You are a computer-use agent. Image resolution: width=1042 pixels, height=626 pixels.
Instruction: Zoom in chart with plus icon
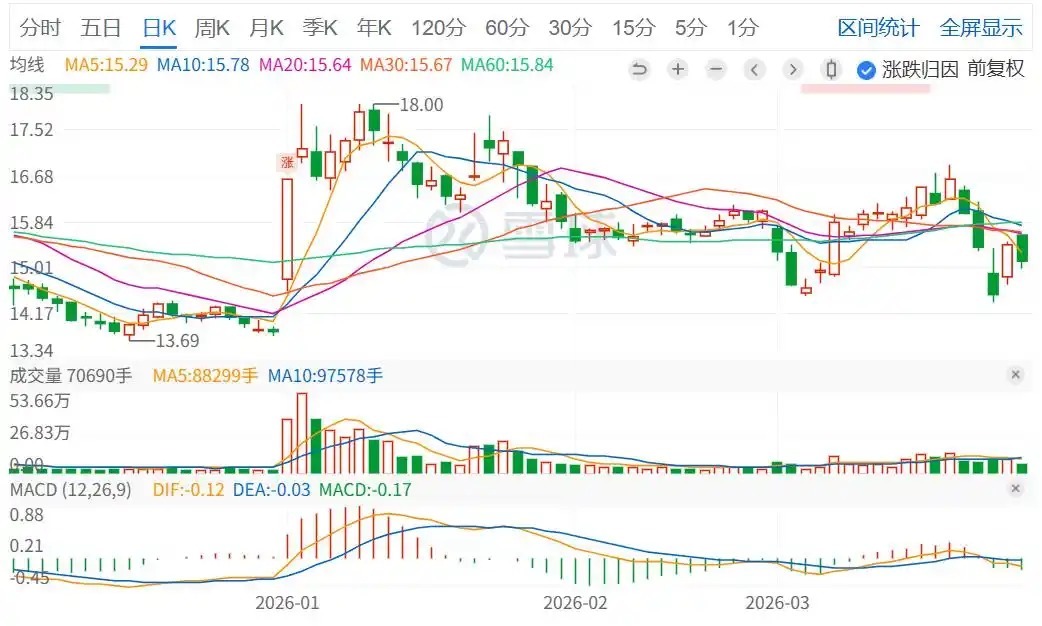pyautogui.click(x=678, y=69)
